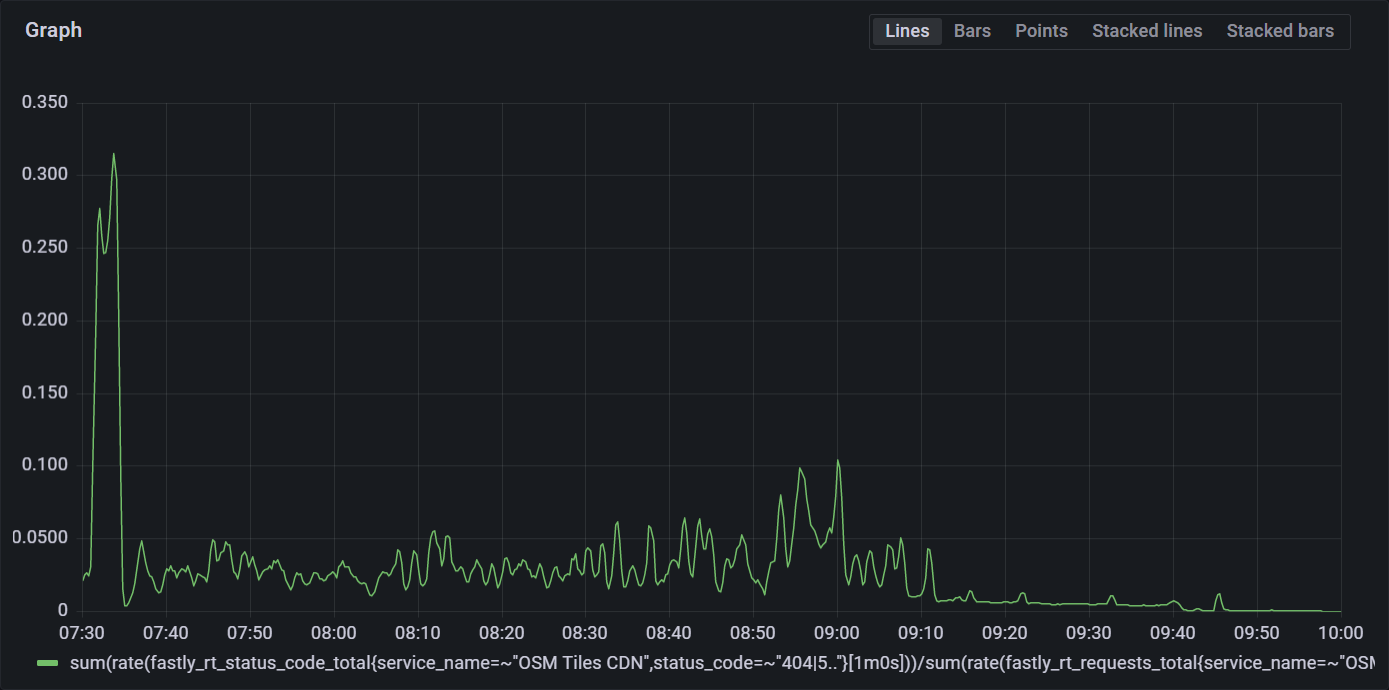Click the tallest spike near 07:35

point(114,156)
